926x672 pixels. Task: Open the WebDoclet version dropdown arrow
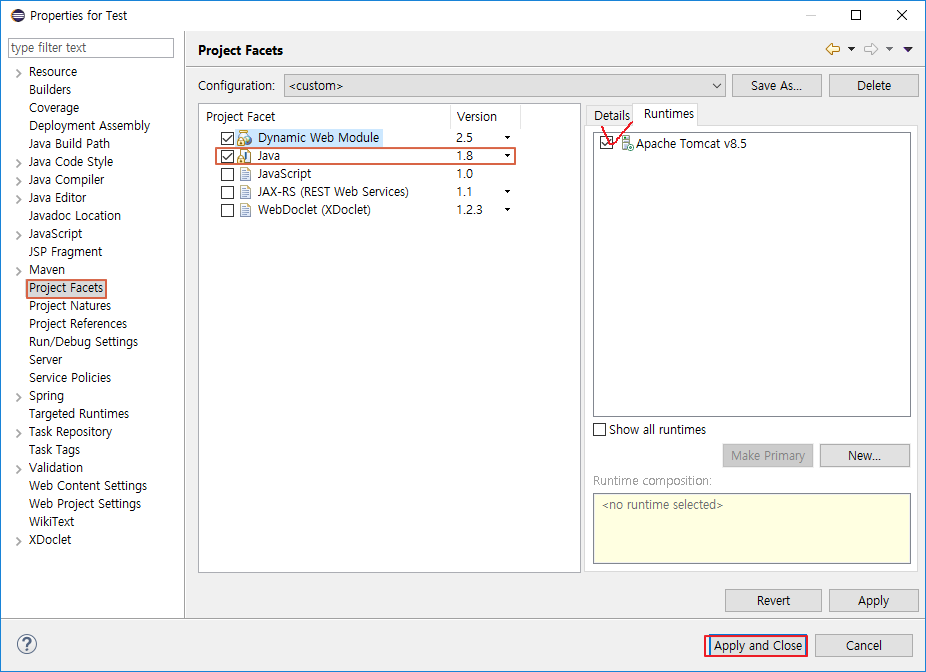[x=507, y=210]
